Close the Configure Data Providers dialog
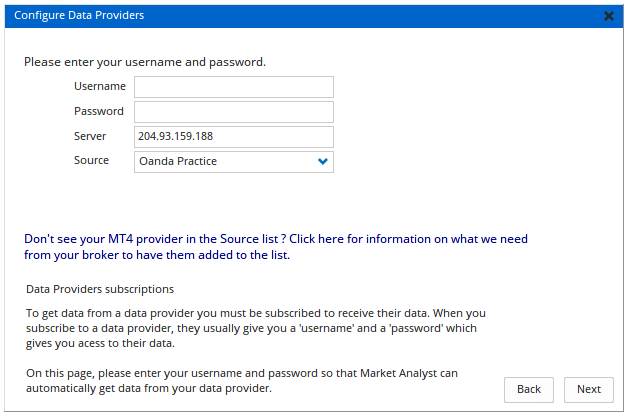Screen dimensions: 628x416 click(x=609, y=16)
